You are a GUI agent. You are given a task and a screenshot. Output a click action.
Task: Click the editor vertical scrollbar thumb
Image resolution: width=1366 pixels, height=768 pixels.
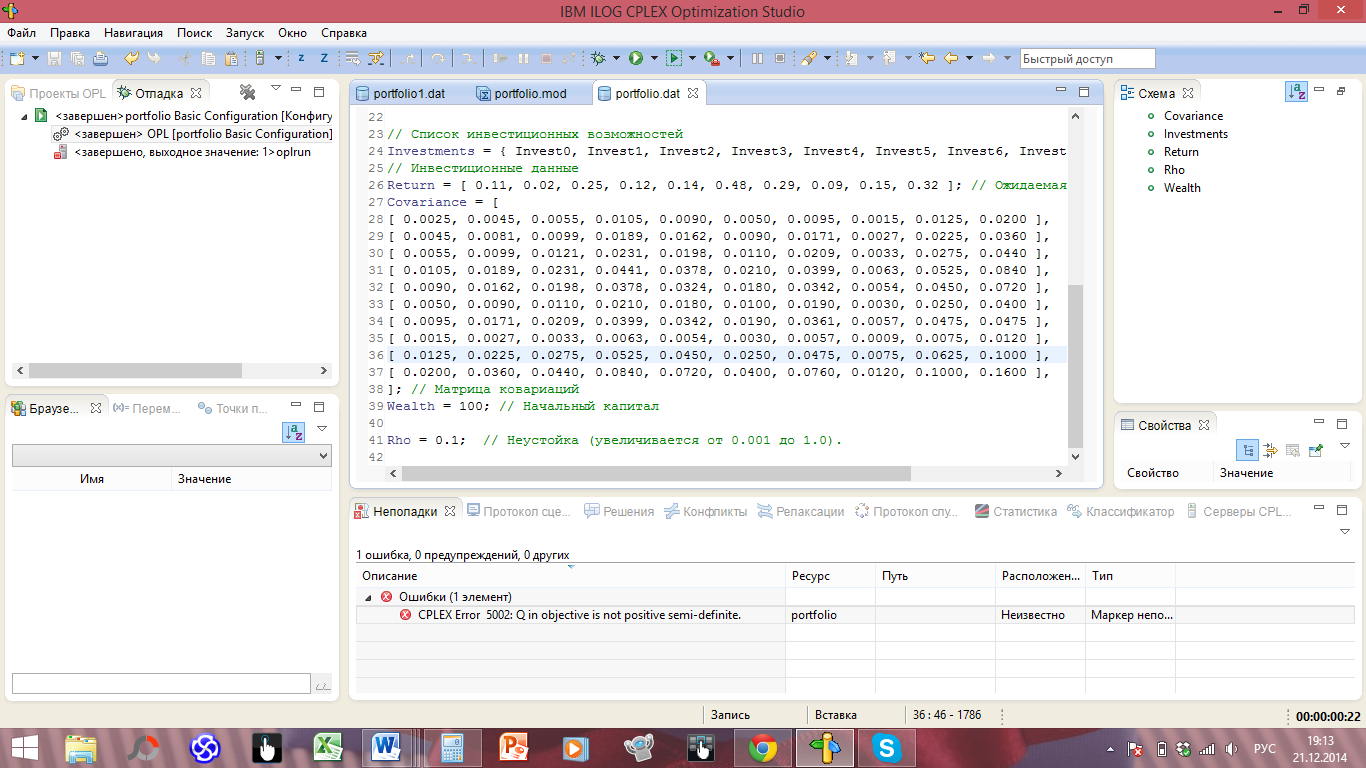[1075, 366]
